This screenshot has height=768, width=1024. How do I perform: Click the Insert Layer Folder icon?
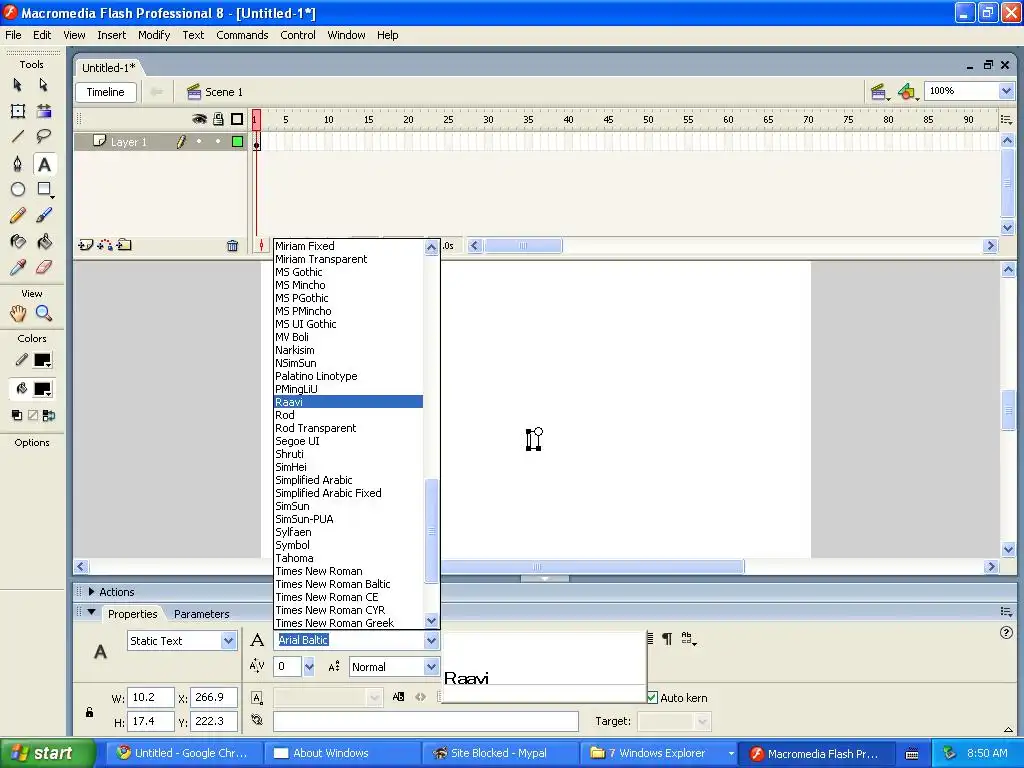click(124, 245)
